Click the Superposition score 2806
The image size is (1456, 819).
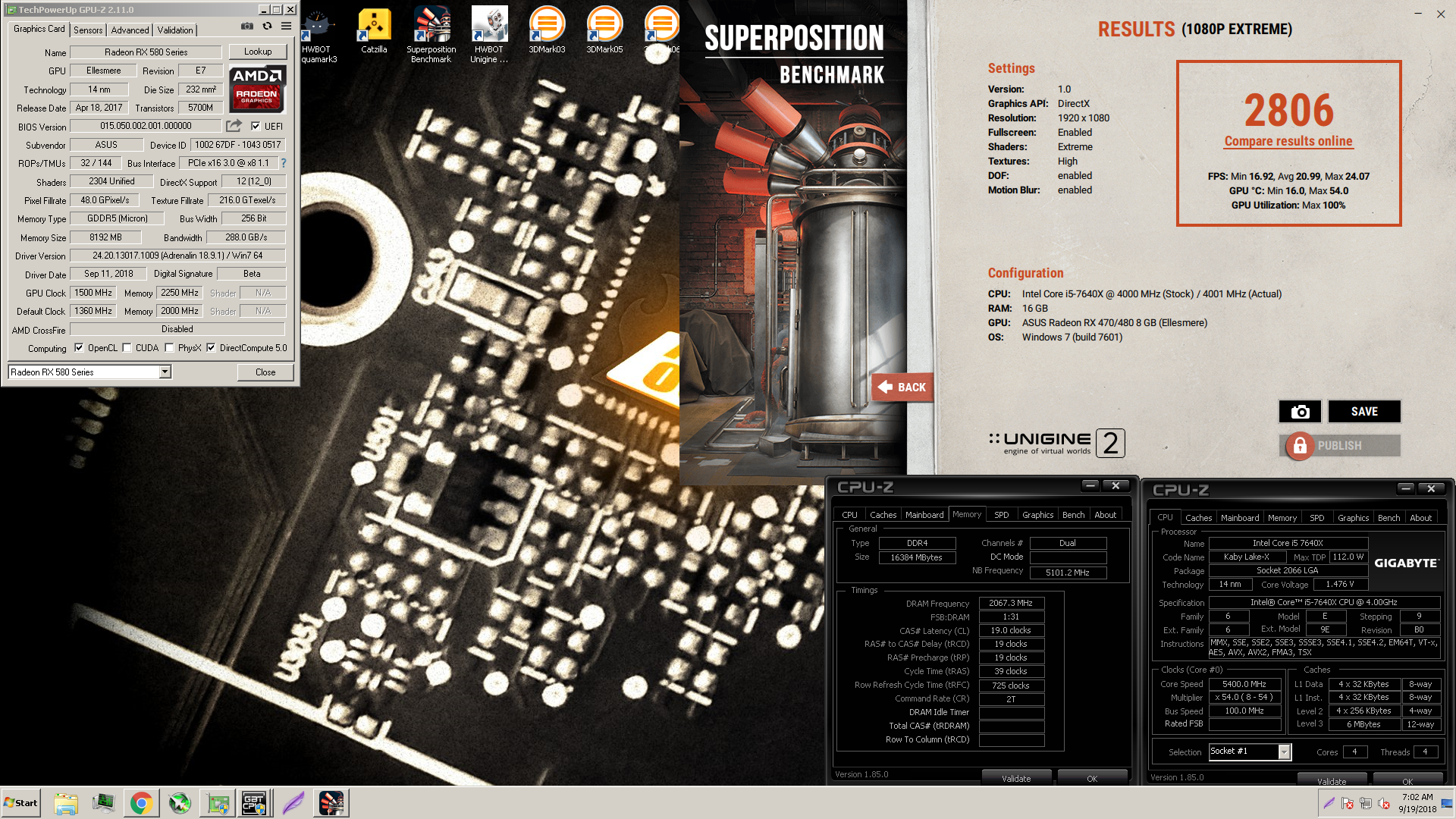coord(1288,110)
